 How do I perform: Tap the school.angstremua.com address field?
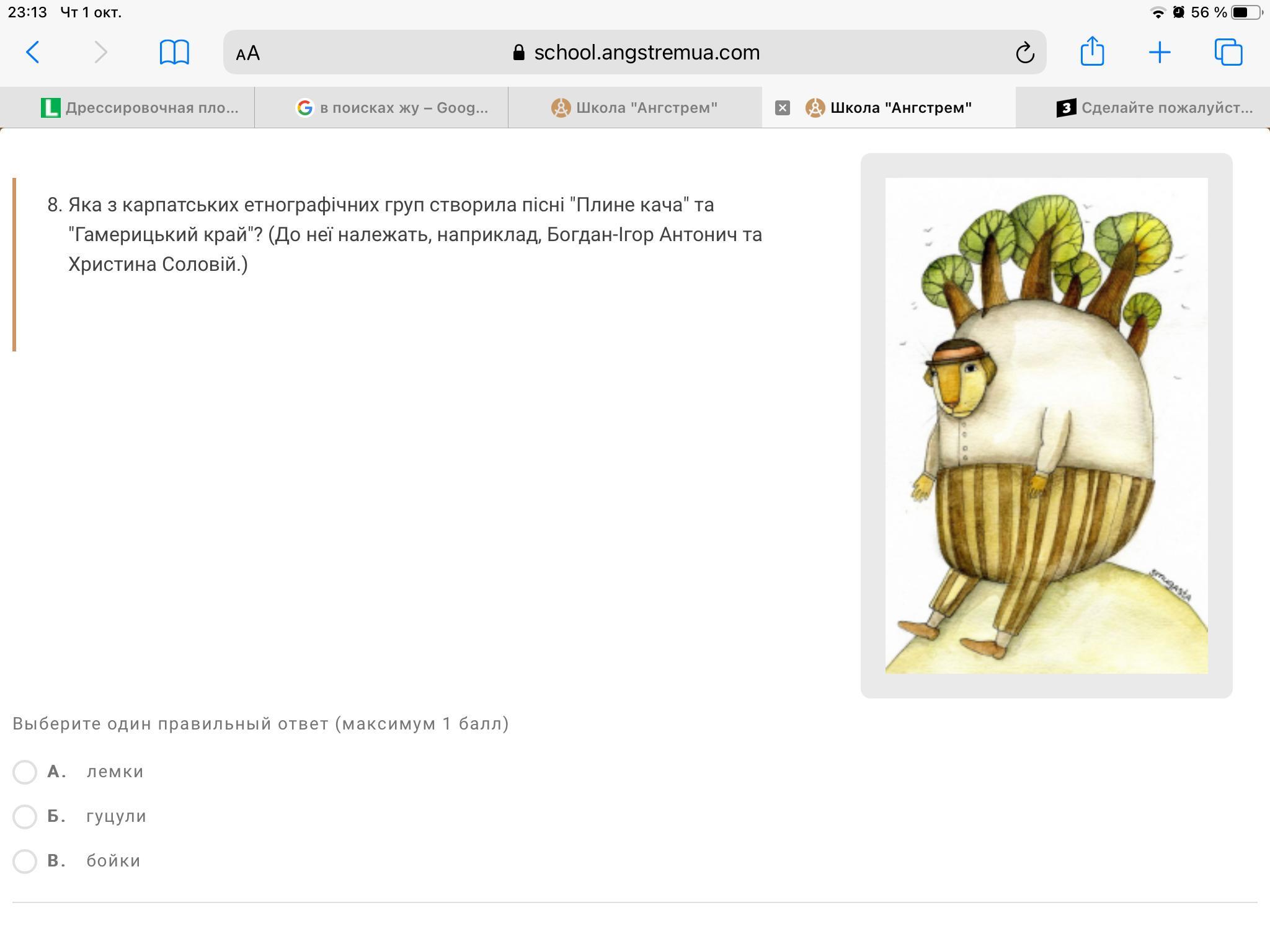click(635, 52)
